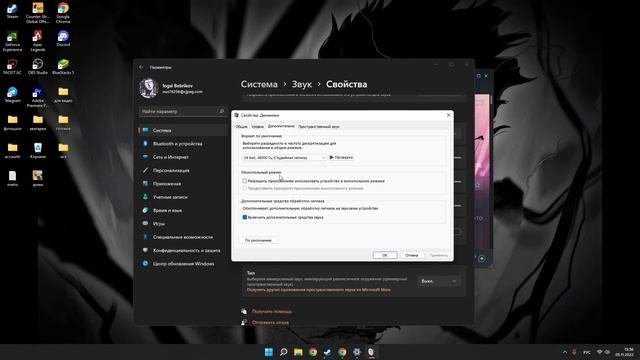
Task: Open the clock and date in the taskbar
Action: (624, 352)
